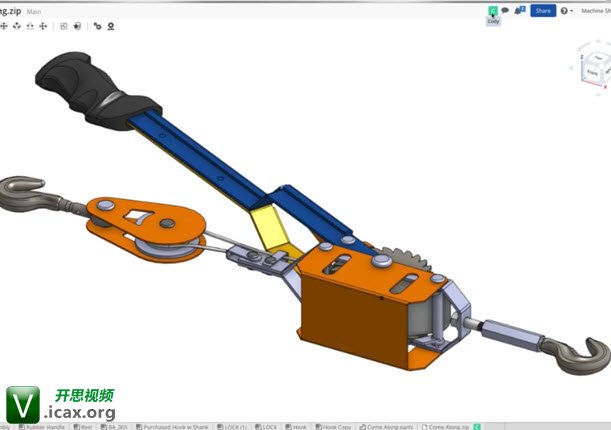The height and width of the screenshot is (430, 611).
Task: Click the Share button
Action: (543, 11)
